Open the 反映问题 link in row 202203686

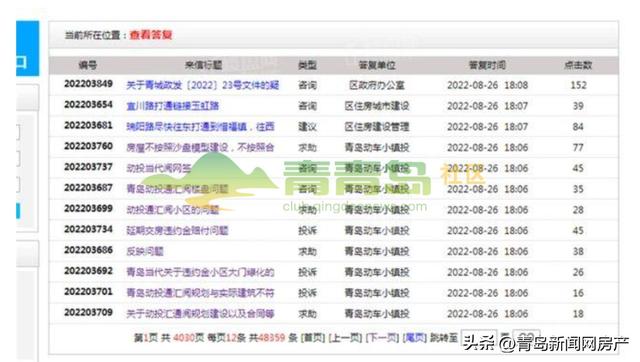point(144,251)
